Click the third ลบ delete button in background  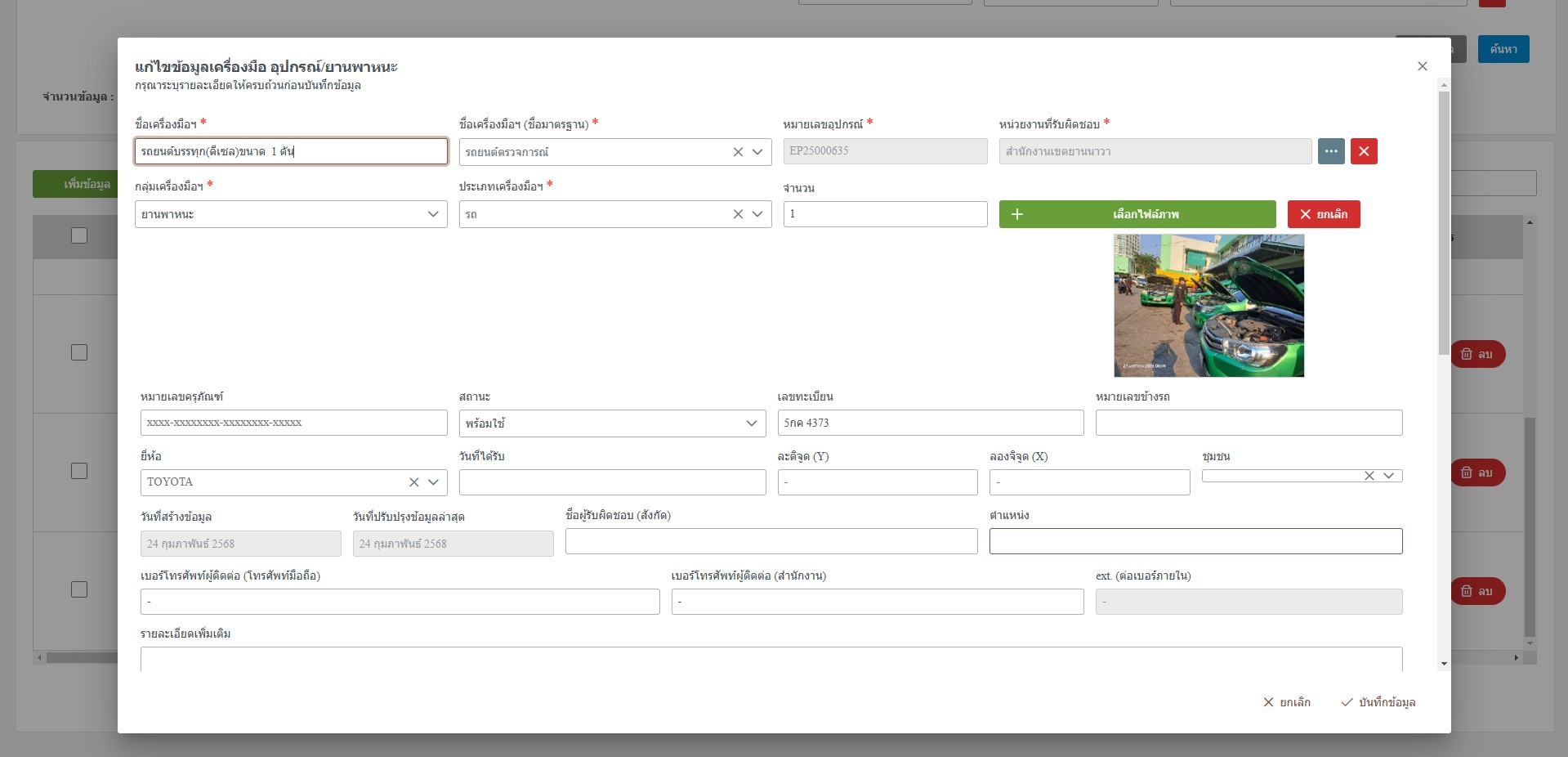(x=1479, y=591)
